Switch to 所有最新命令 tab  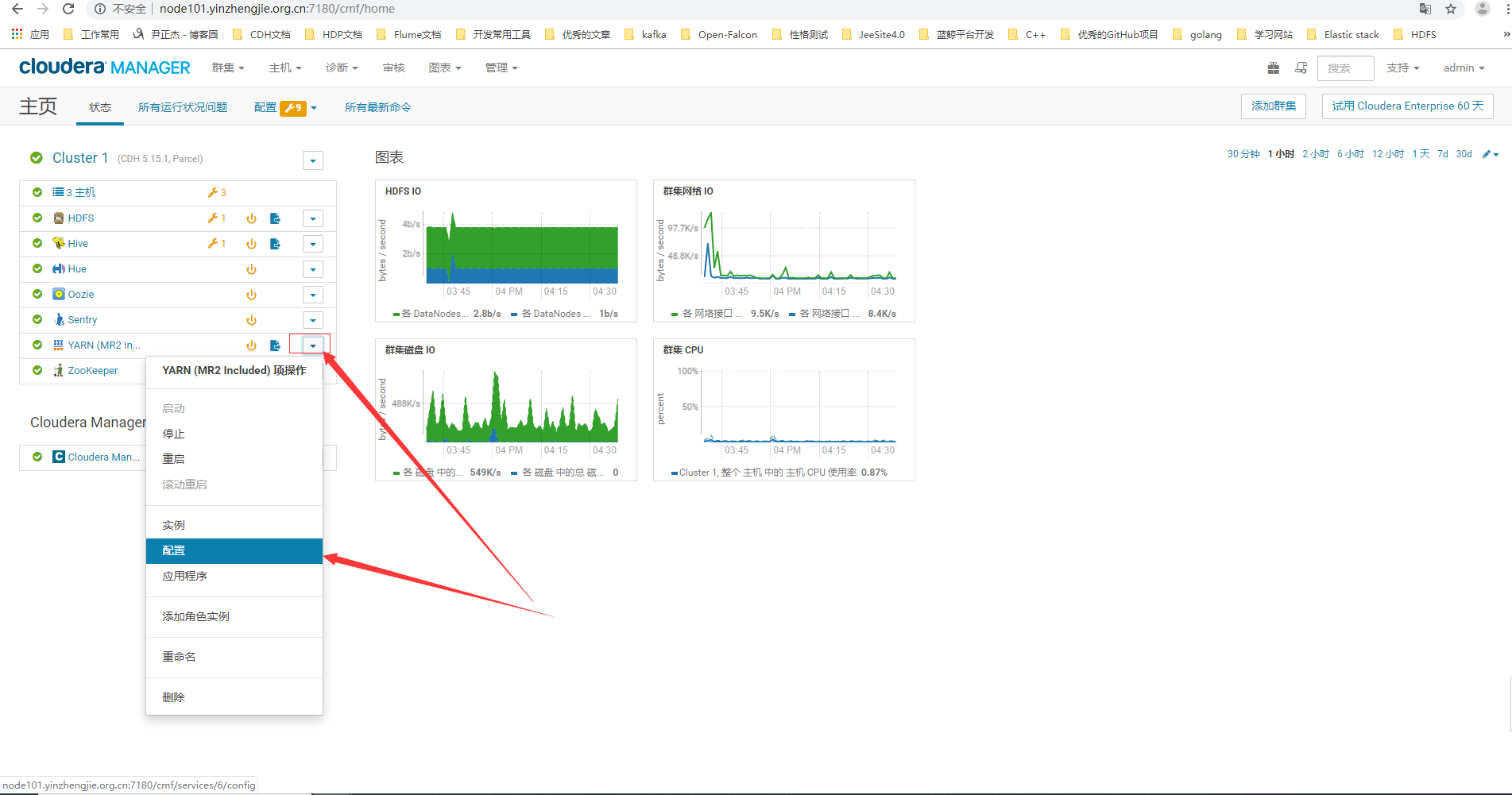pos(378,107)
